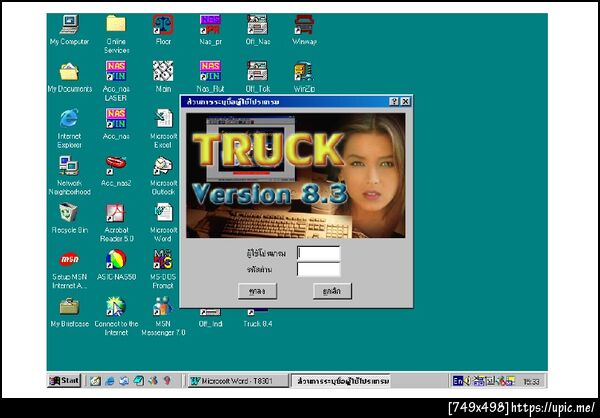Select the Main desktop icon

(x=163, y=71)
